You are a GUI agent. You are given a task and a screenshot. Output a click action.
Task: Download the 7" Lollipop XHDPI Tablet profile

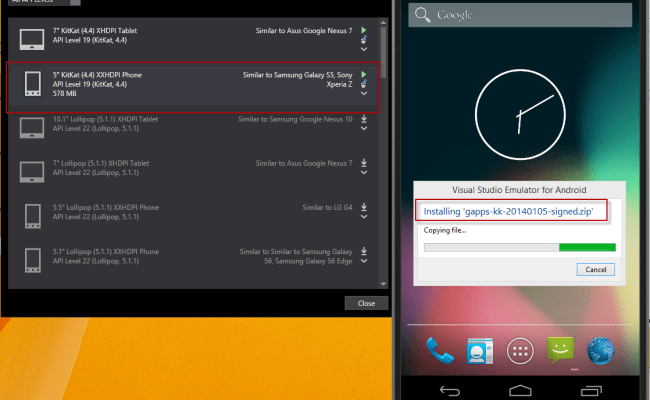pyautogui.click(x=364, y=163)
